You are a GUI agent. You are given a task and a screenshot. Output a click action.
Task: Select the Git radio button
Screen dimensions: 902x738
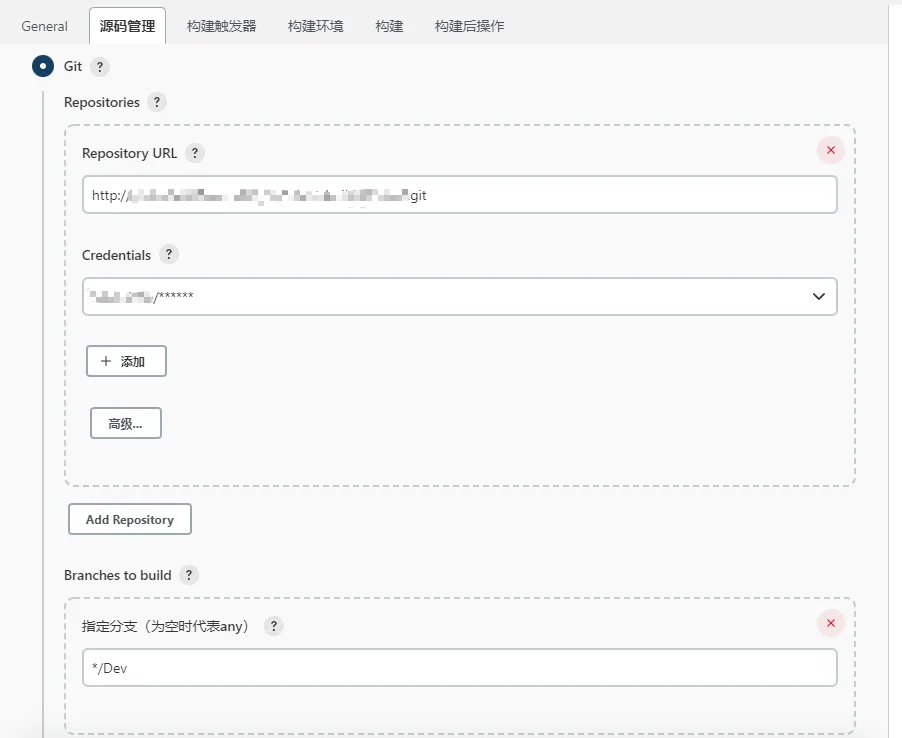click(43, 67)
